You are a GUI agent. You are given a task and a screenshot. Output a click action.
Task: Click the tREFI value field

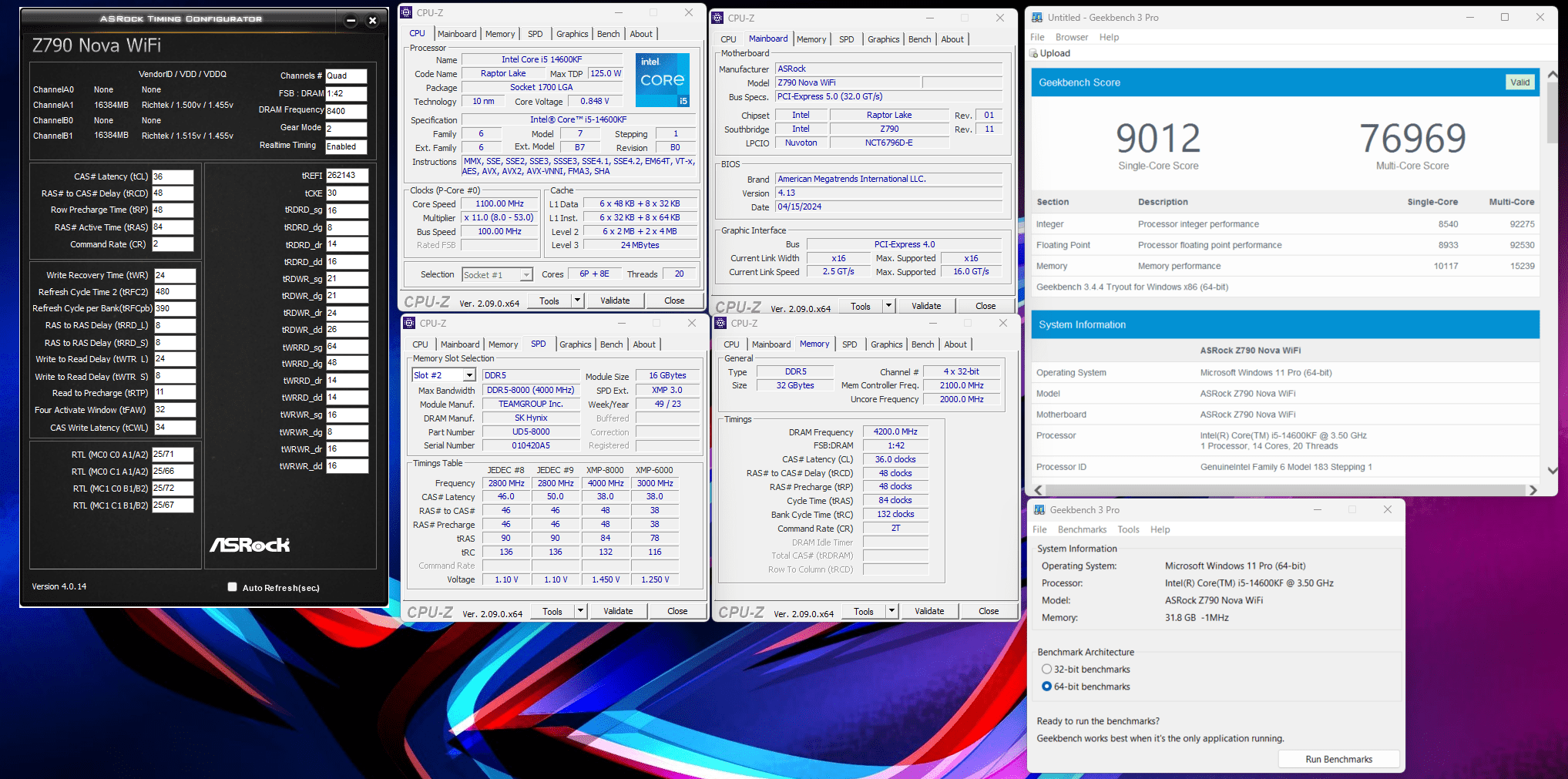347,176
